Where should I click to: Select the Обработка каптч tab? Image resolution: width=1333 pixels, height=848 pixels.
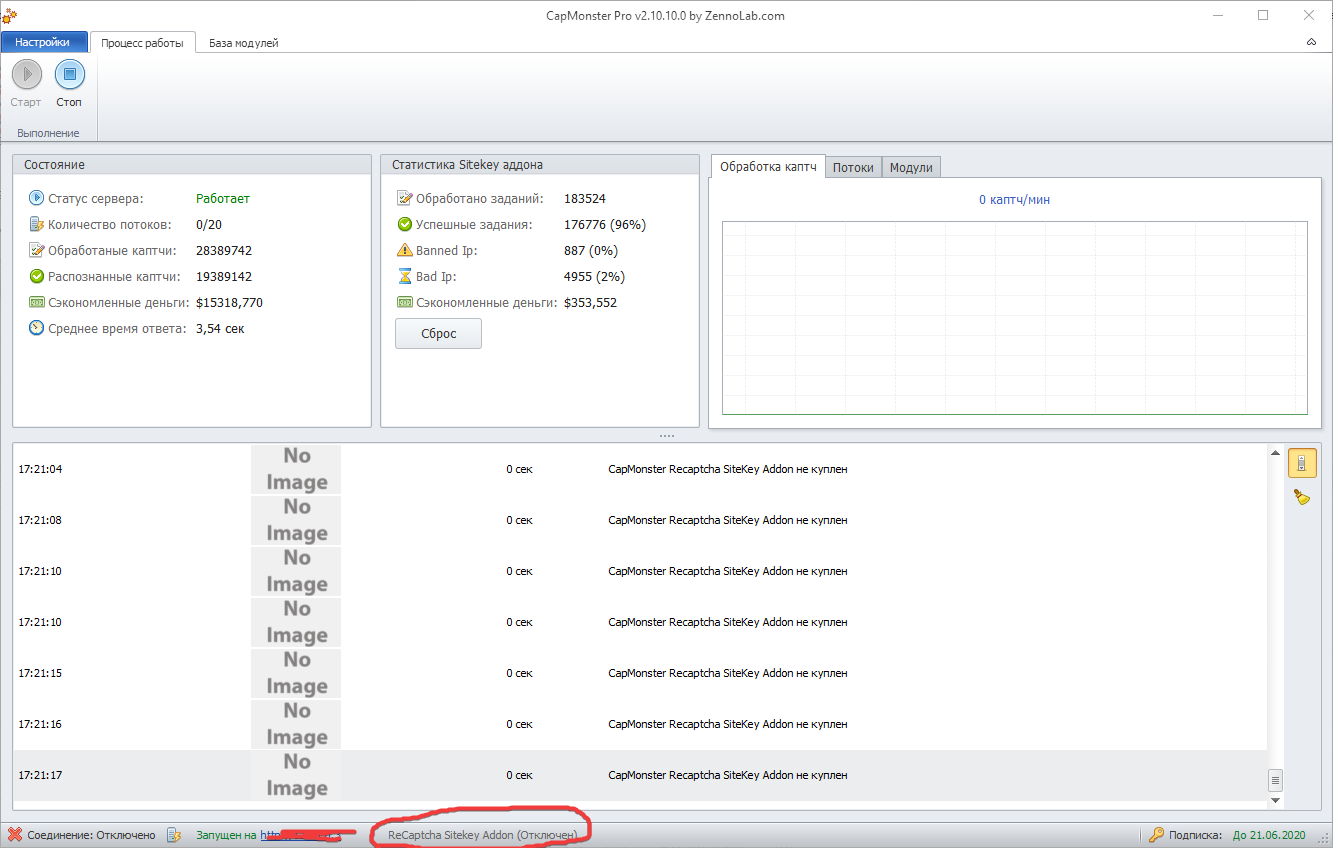point(768,167)
